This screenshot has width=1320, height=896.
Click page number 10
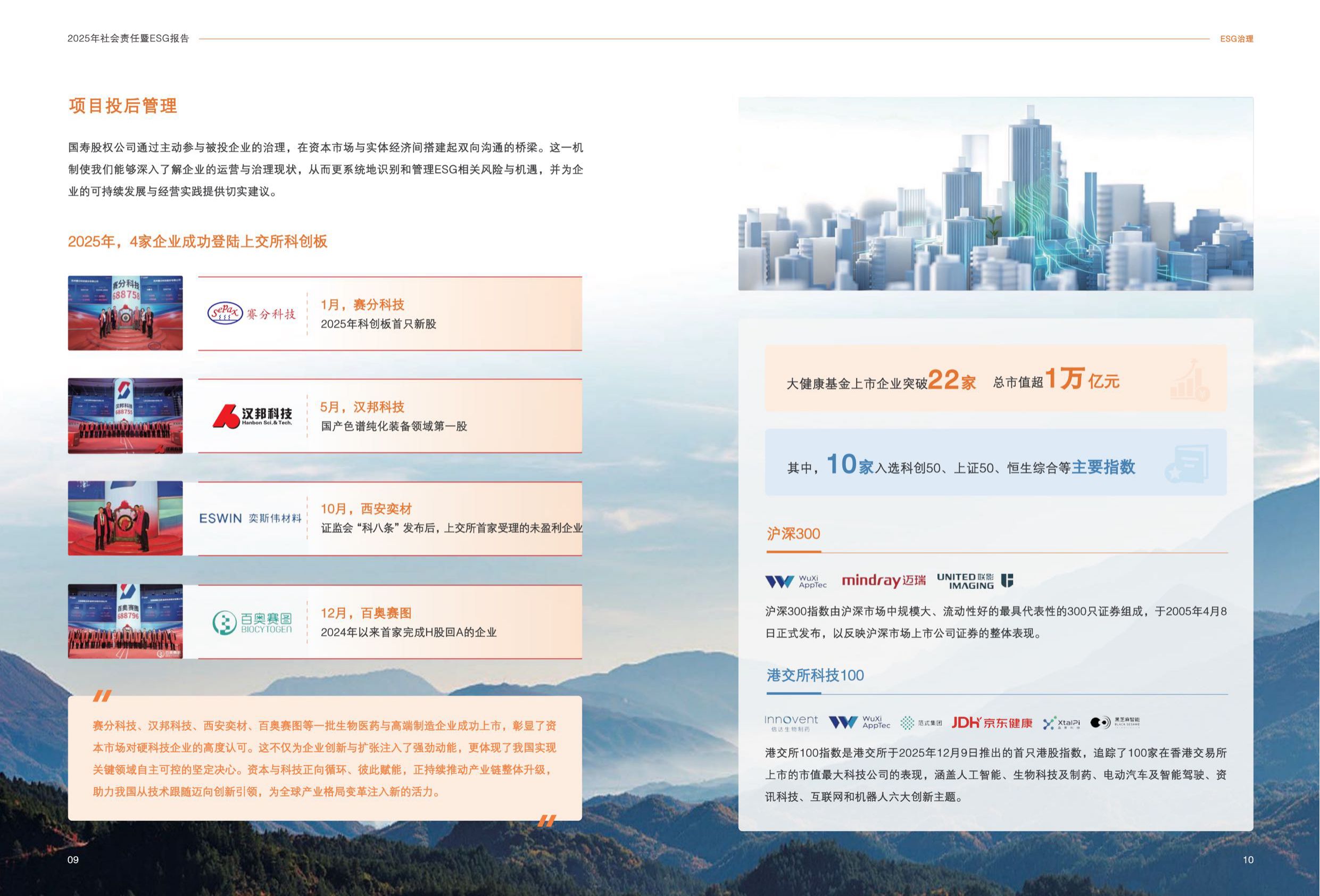pos(1248,860)
